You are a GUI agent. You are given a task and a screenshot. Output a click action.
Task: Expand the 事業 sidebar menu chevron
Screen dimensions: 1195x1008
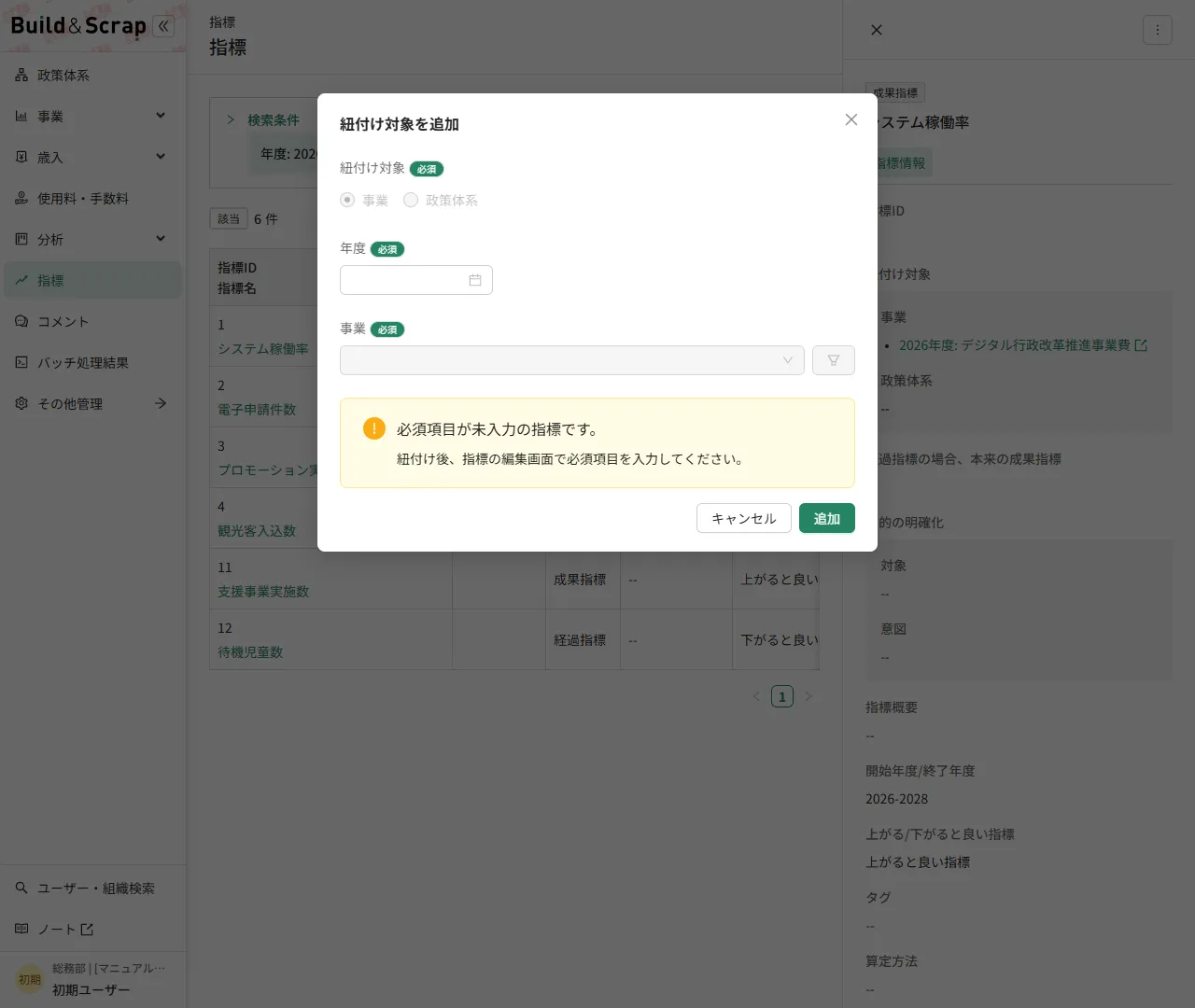(x=161, y=116)
